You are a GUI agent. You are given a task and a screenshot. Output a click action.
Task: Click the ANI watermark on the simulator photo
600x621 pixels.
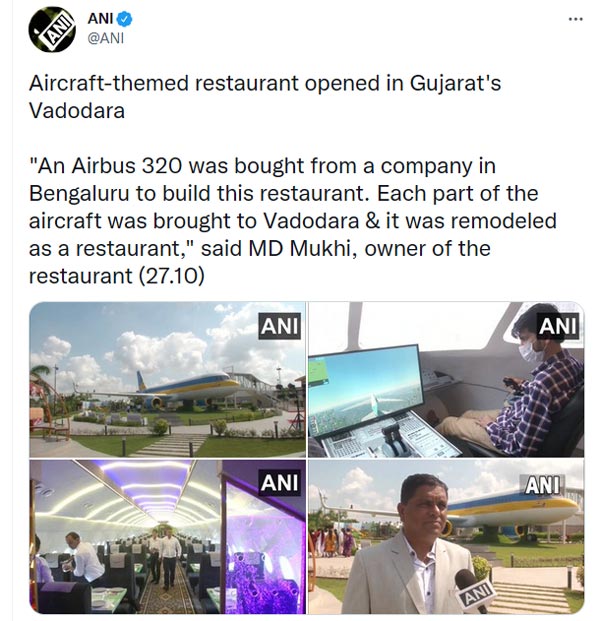[558, 326]
